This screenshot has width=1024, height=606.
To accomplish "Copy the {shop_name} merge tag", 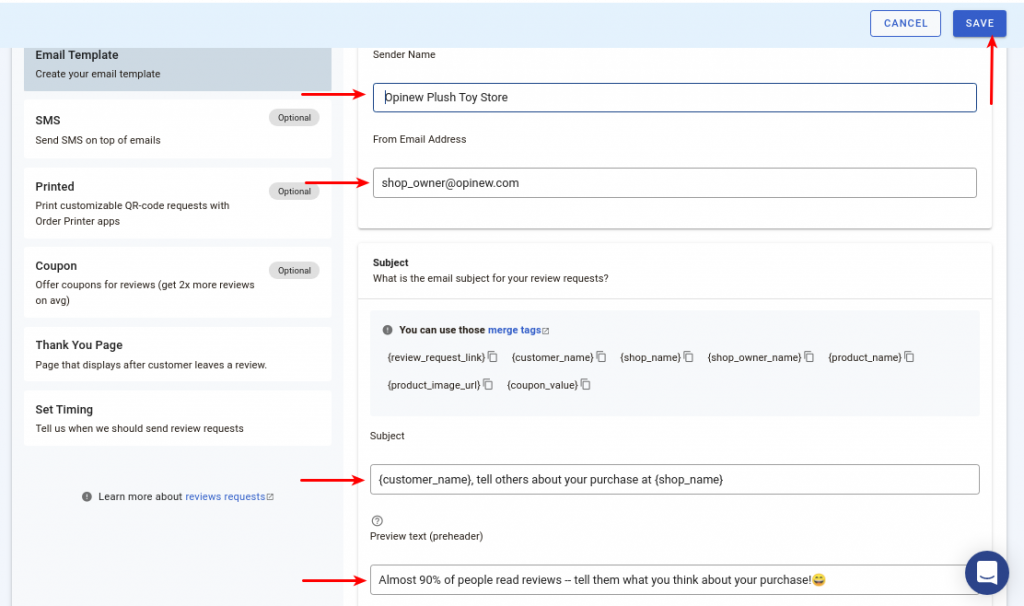I will pyautogui.click(x=688, y=357).
